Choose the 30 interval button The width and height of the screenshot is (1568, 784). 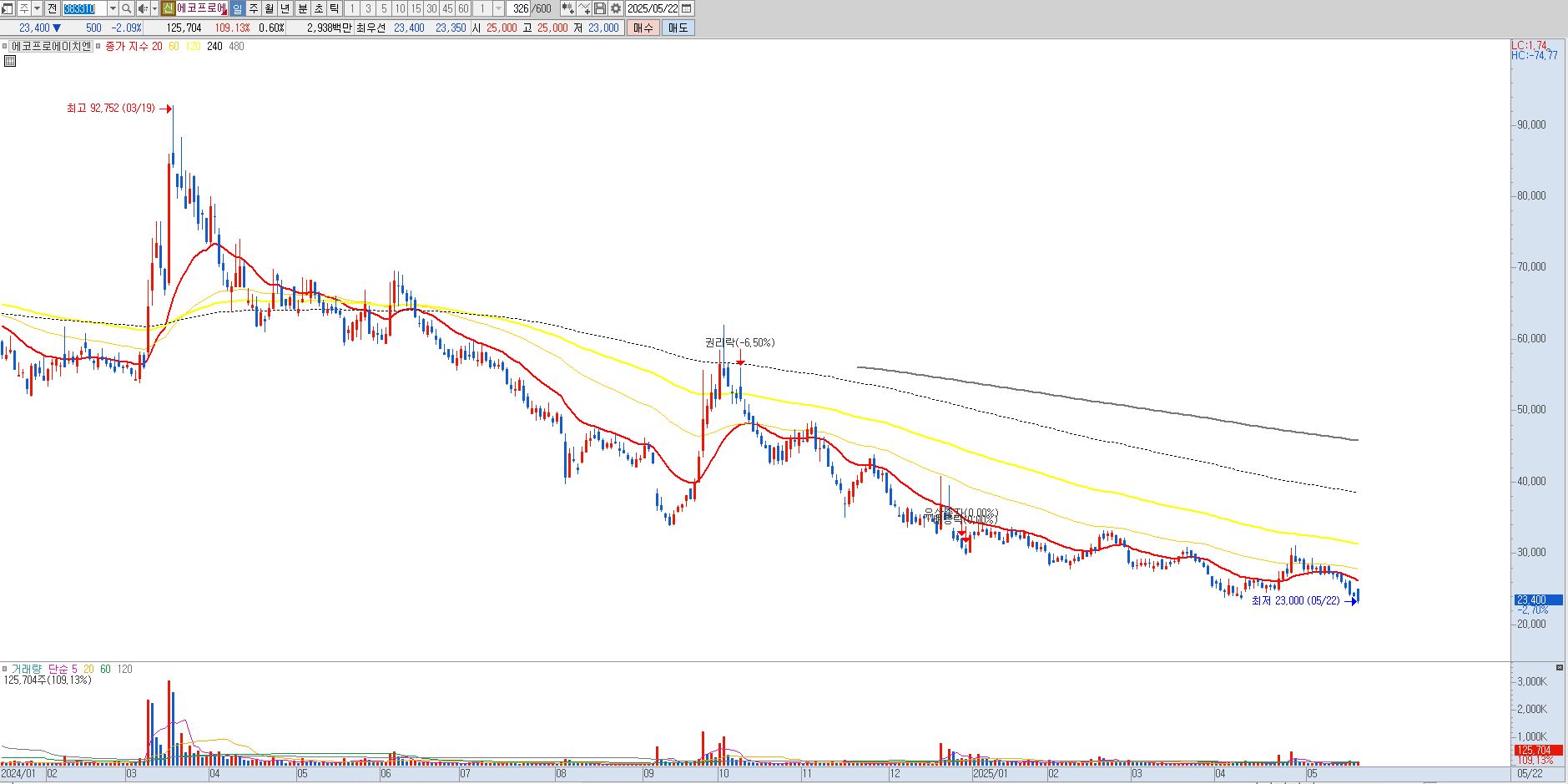[431, 8]
